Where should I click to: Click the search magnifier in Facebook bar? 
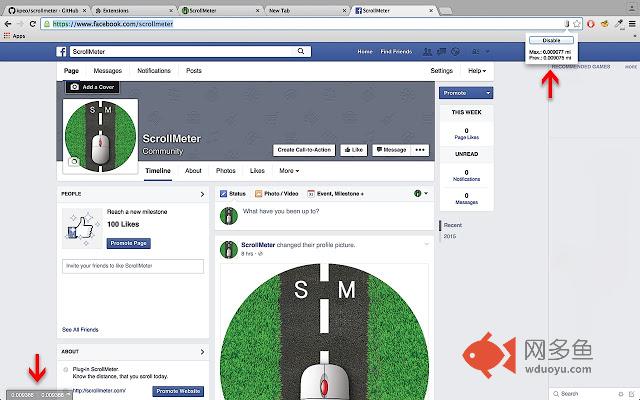pyautogui.click(x=301, y=51)
